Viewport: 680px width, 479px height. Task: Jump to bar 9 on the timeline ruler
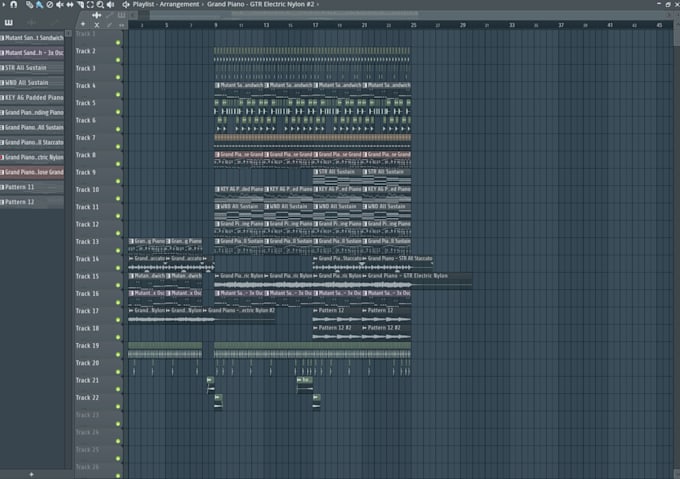216,25
